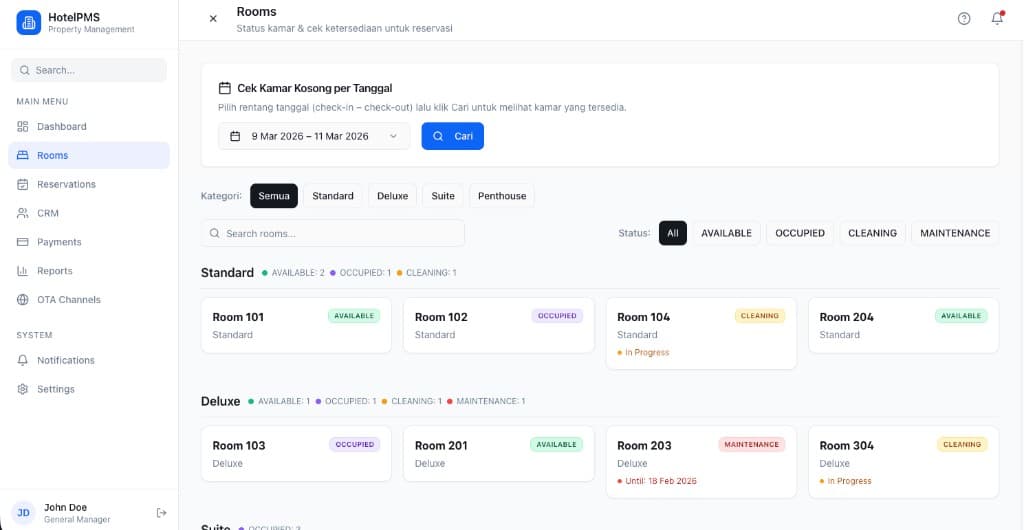
Task: Click the blue Cari search button
Action: coord(452,136)
